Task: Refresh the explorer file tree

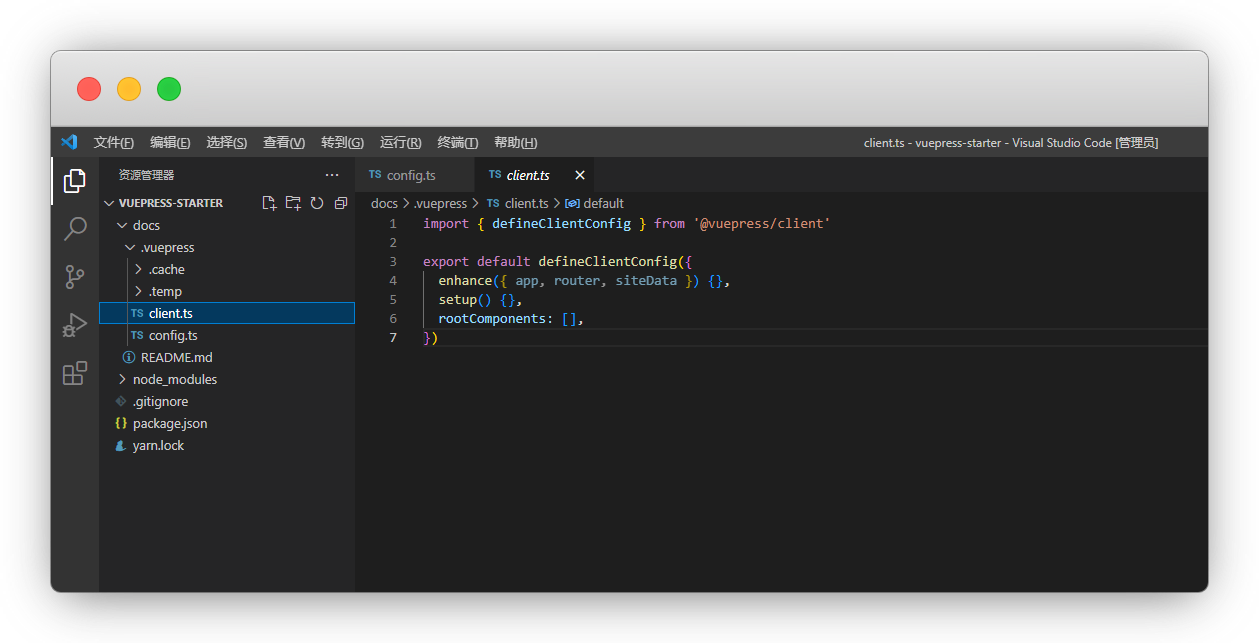Action: 317,203
